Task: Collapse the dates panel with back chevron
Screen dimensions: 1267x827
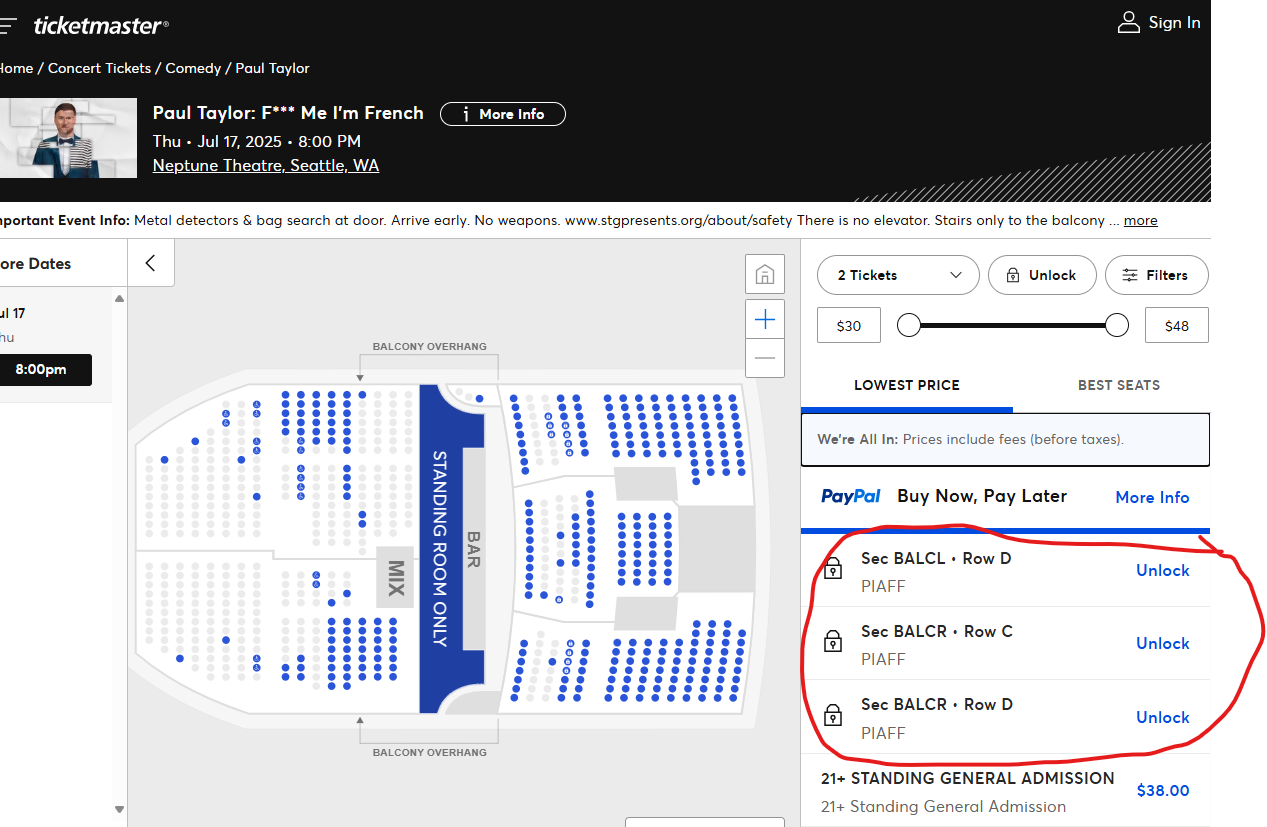Action: click(x=151, y=263)
